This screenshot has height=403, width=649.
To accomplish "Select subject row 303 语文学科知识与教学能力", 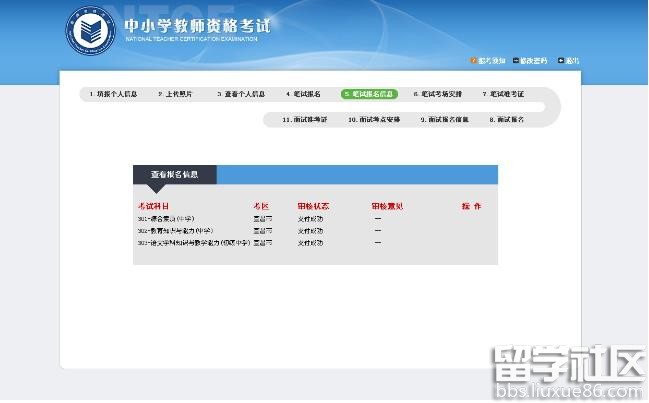I will coord(194,242).
